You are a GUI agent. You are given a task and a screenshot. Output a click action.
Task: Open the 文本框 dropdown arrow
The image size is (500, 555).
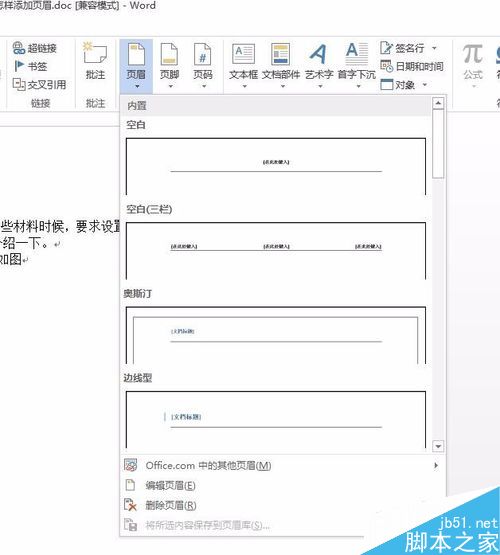tap(244, 86)
